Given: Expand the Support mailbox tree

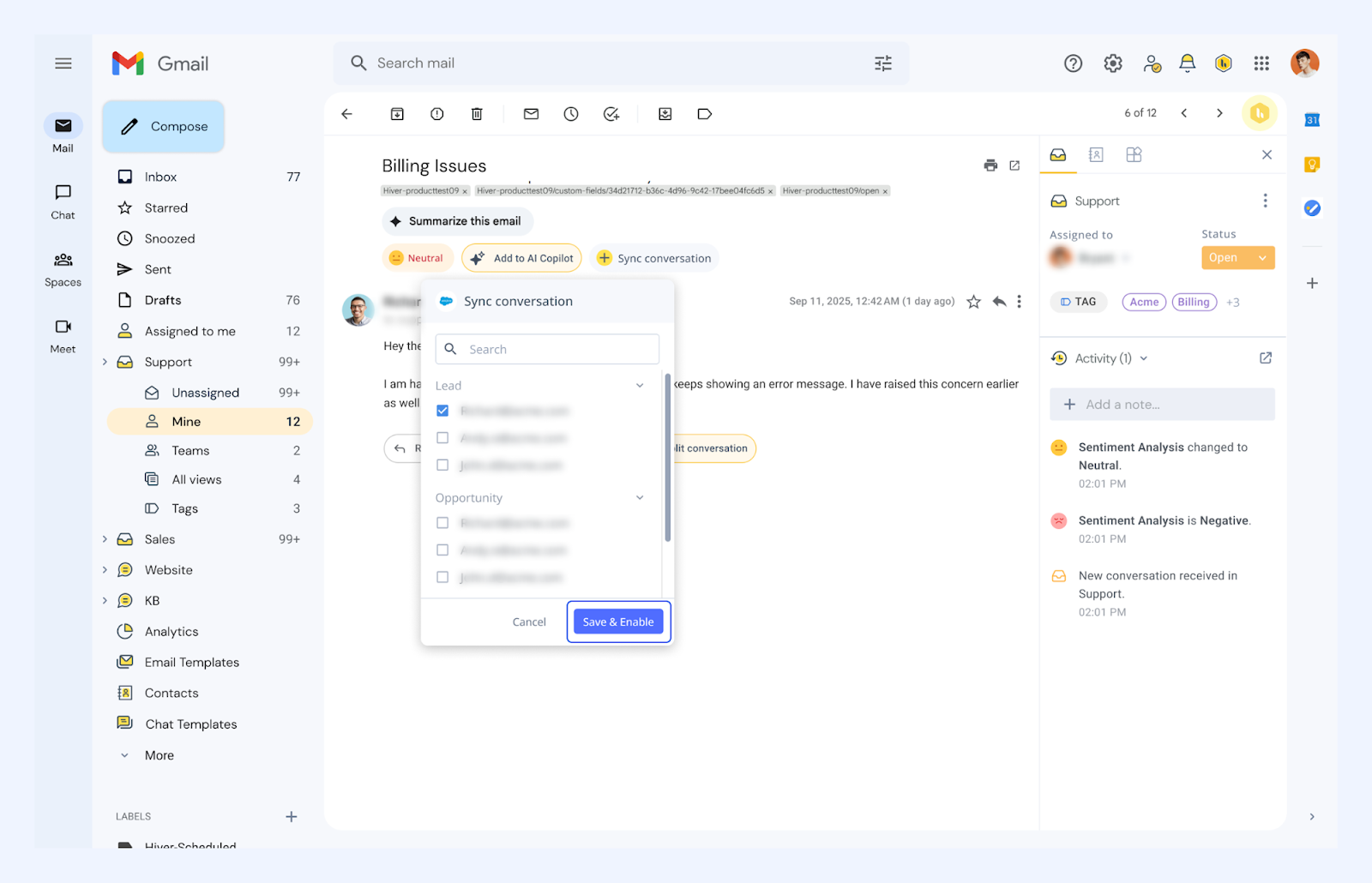Looking at the screenshot, I should coord(105,362).
